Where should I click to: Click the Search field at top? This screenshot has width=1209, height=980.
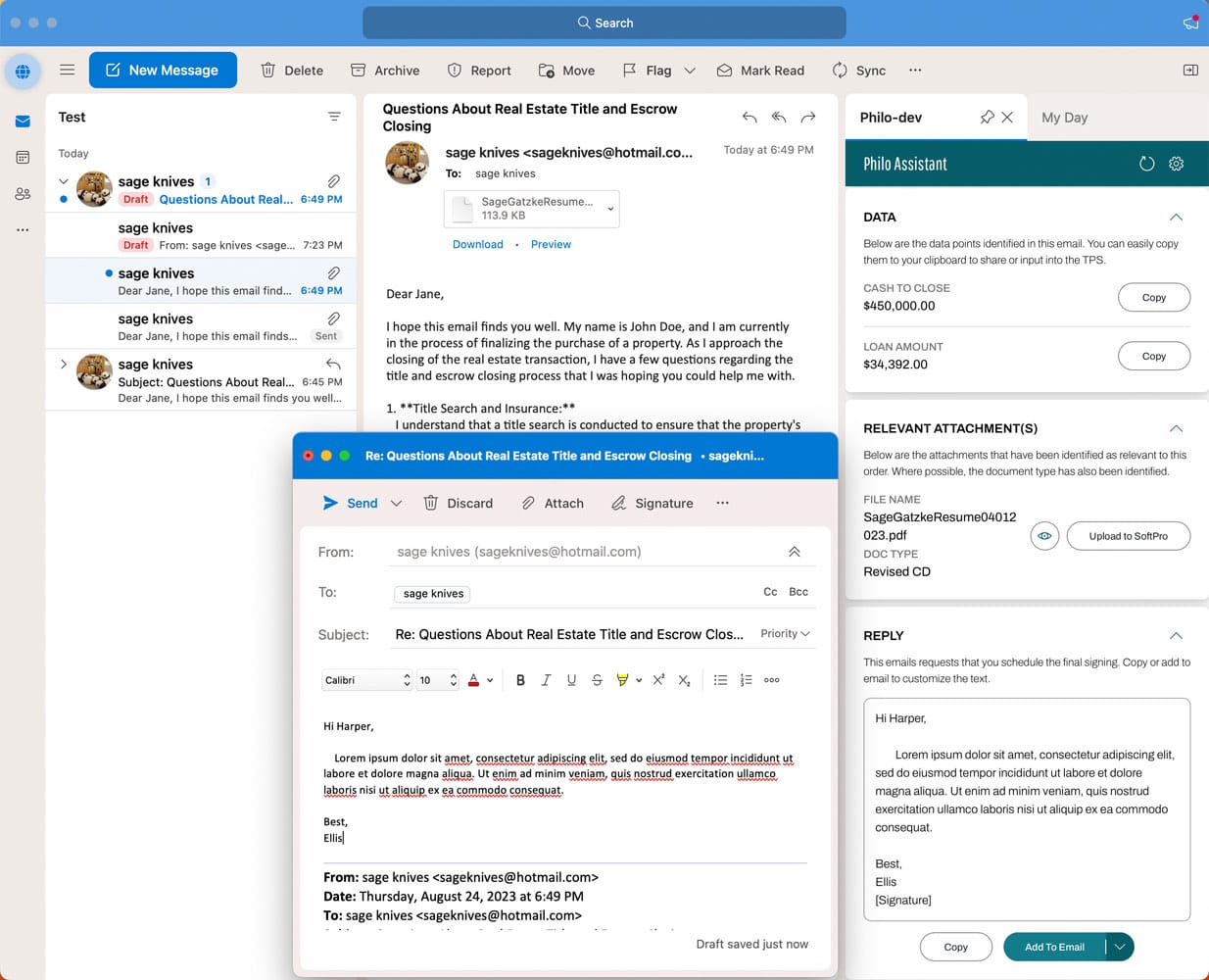(604, 23)
